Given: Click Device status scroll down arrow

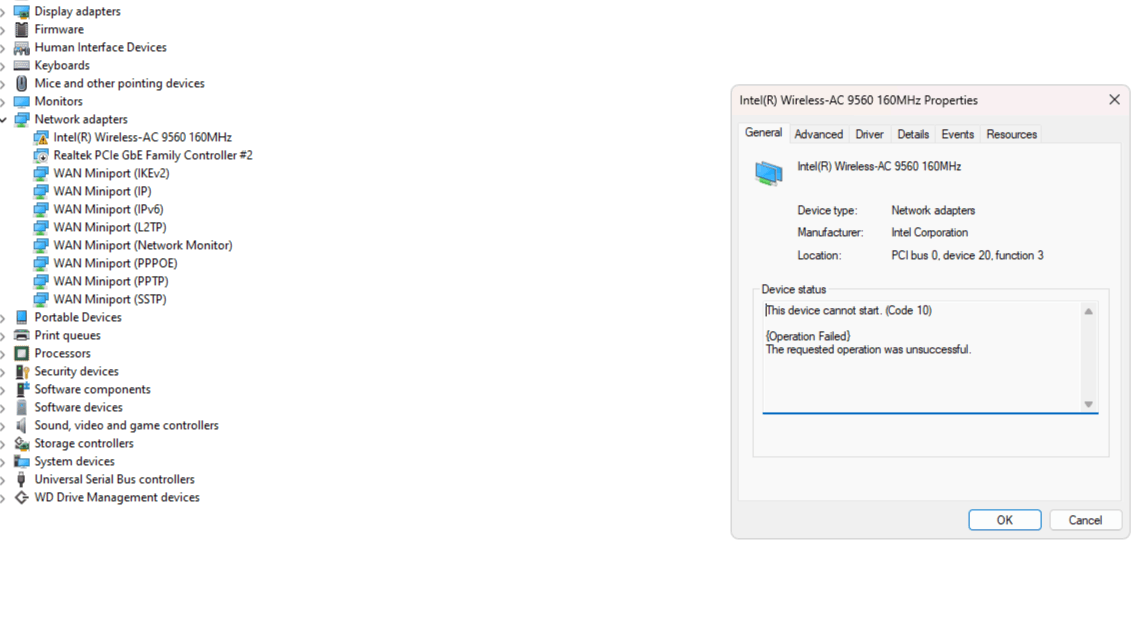Looking at the screenshot, I should pyautogui.click(x=1088, y=405).
